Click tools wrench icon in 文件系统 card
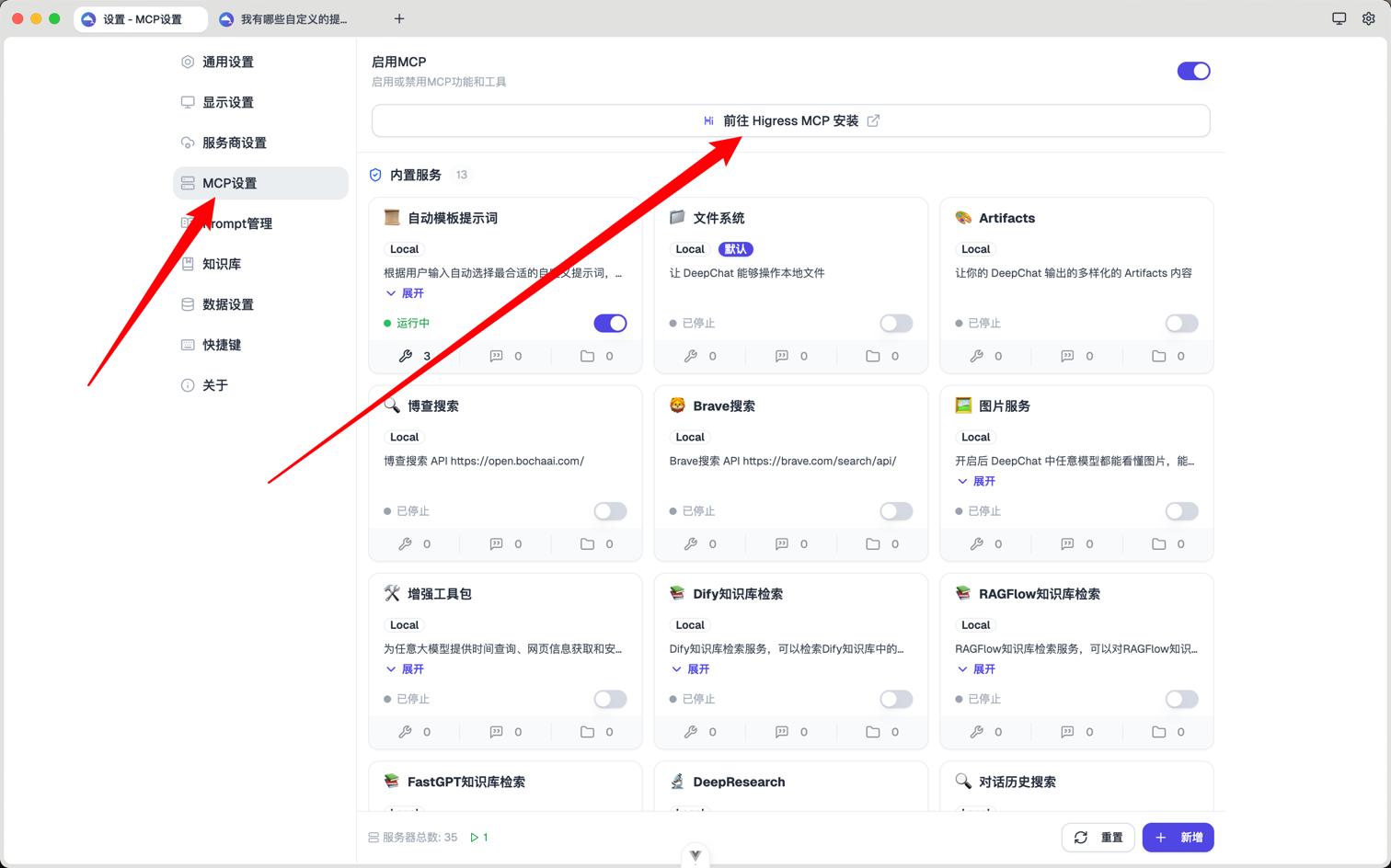This screenshot has width=1391, height=868. tap(691, 356)
